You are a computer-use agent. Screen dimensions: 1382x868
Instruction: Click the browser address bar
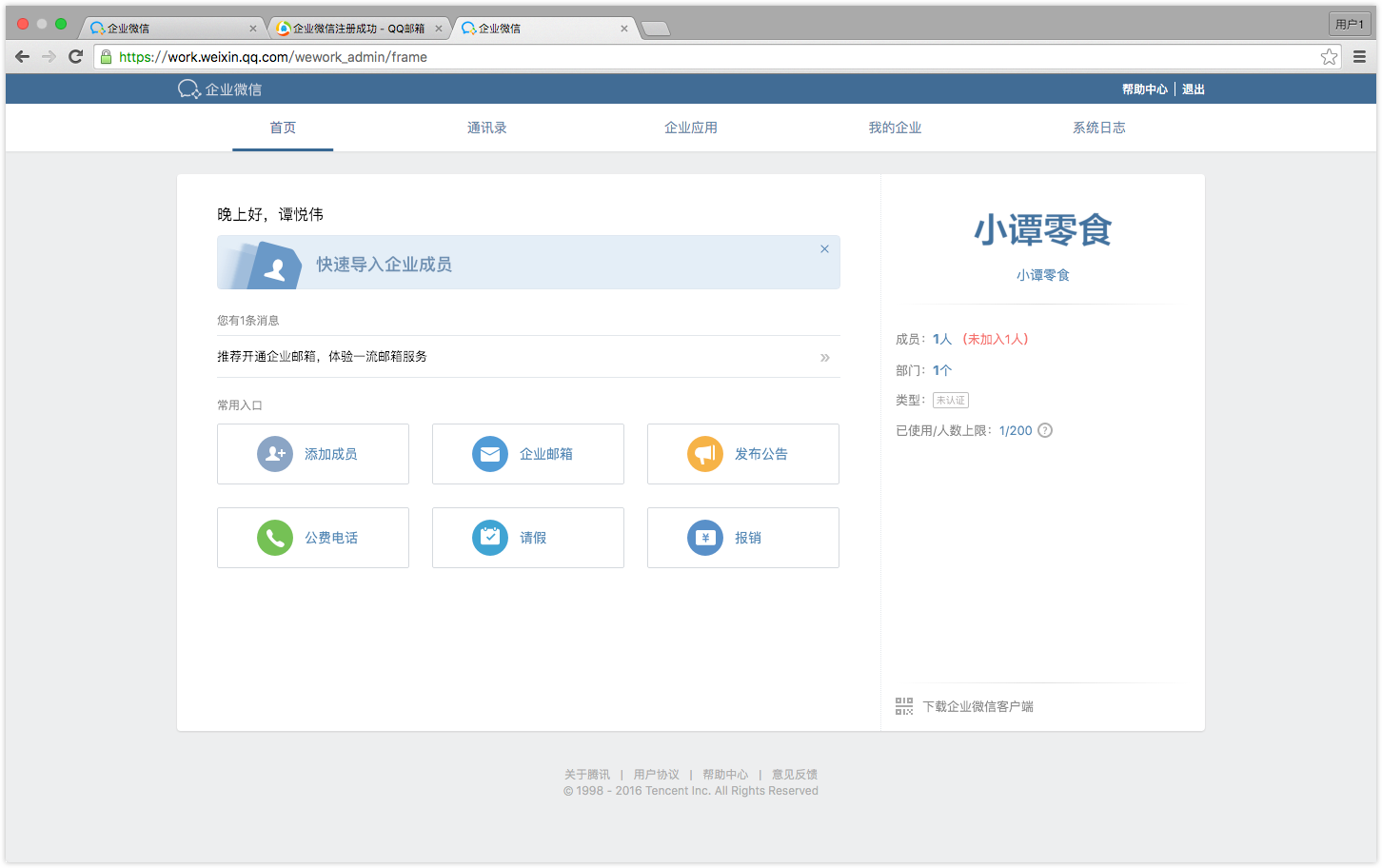tap(666, 56)
